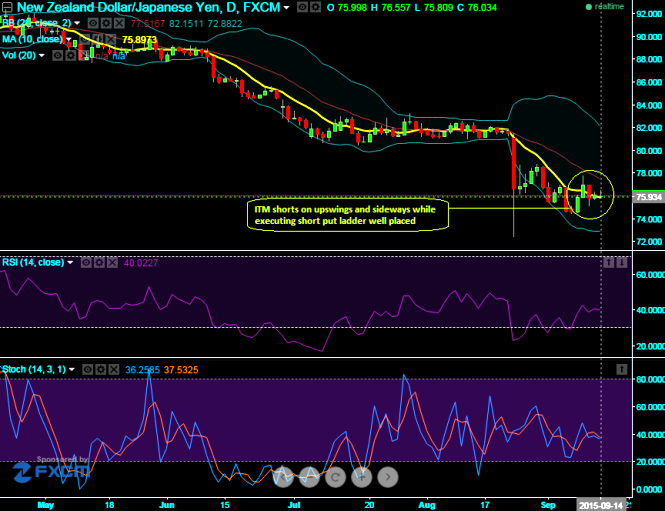Open main series settings gear
665x511 pixels.
coord(315,7)
